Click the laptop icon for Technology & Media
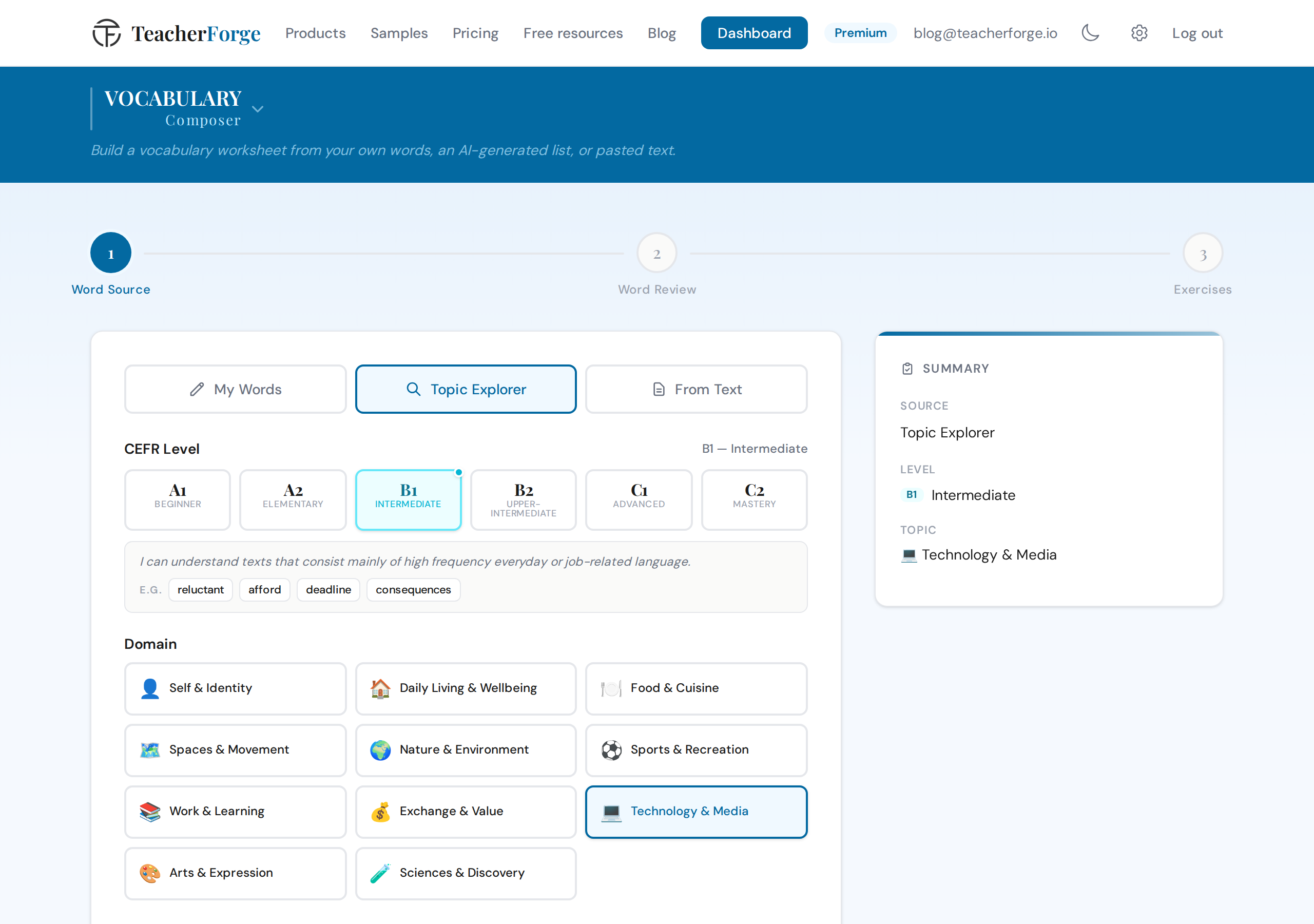Screen dimensions: 1314x924 click(611, 812)
